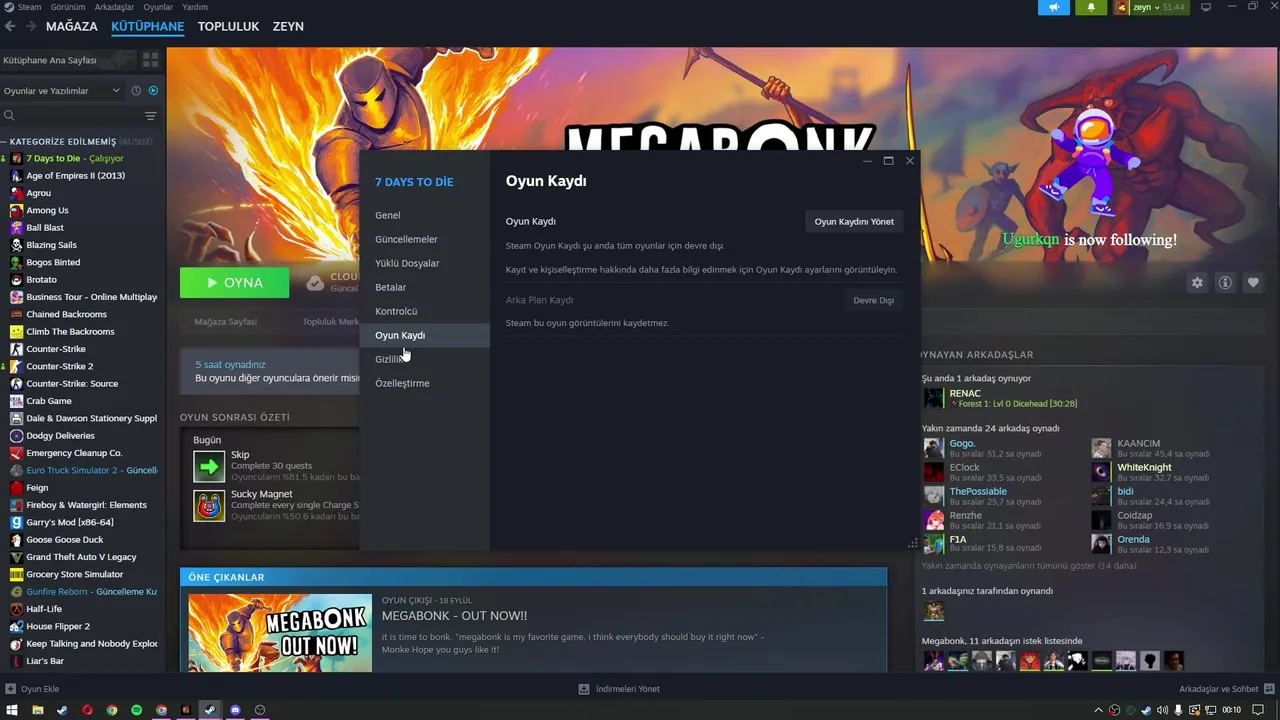
Task: Open Spotify from the taskbar
Action: [137, 710]
